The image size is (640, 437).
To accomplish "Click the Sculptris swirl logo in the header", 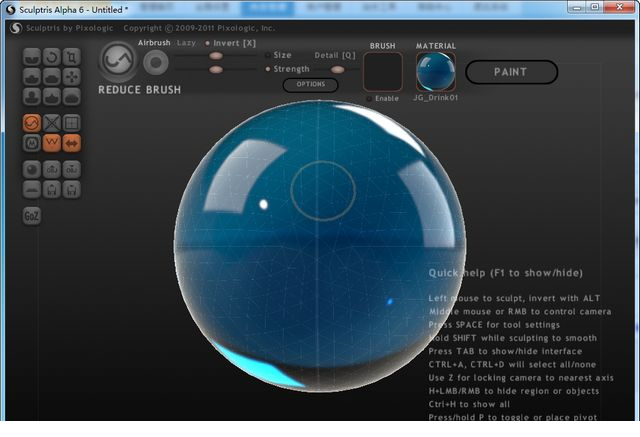I will point(16,28).
